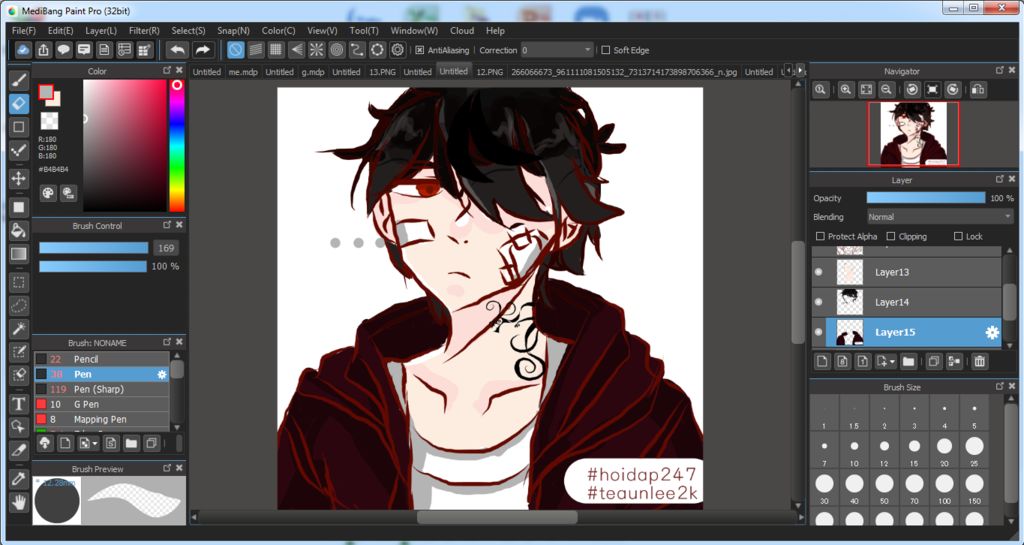The image size is (1024, 545).
Task: Open the Snap menu
Action: point(233,31)
